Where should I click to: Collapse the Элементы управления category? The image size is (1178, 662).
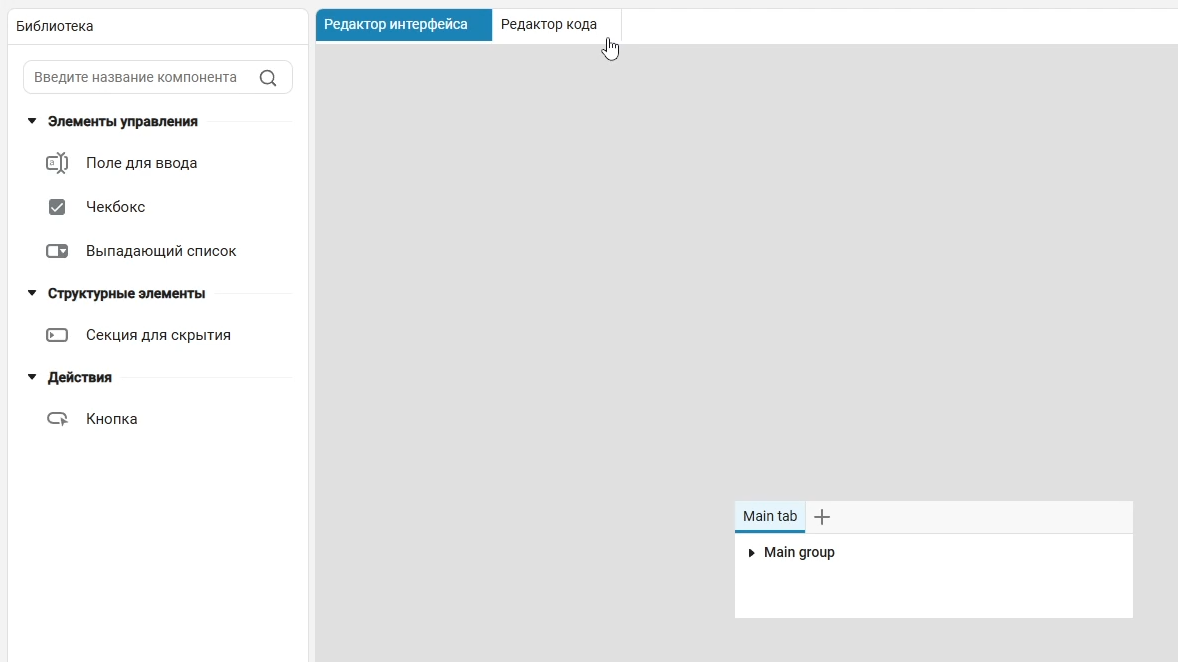tap(32, 121)
